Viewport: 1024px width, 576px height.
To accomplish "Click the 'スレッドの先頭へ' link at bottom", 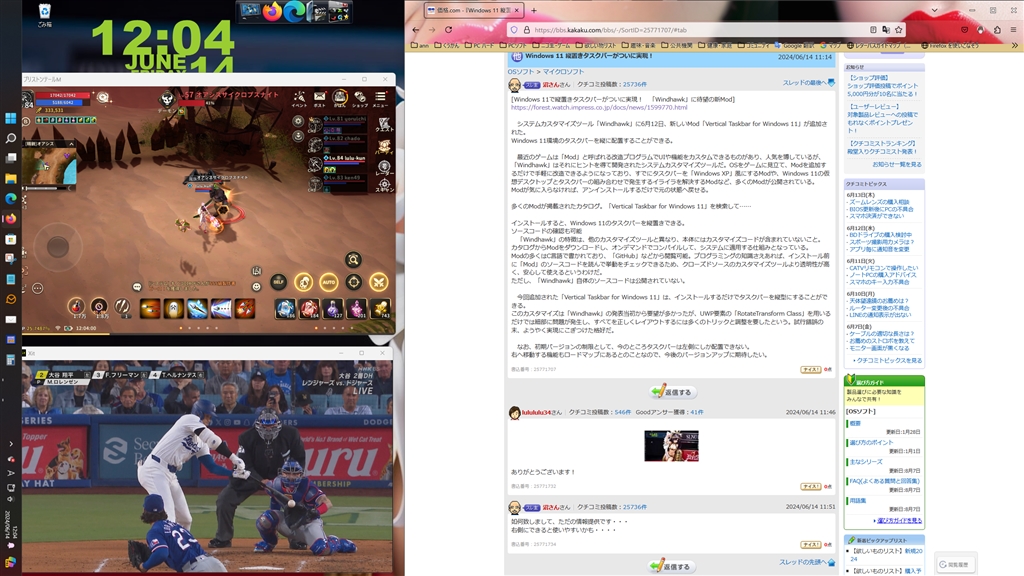I will coord(807,562).
